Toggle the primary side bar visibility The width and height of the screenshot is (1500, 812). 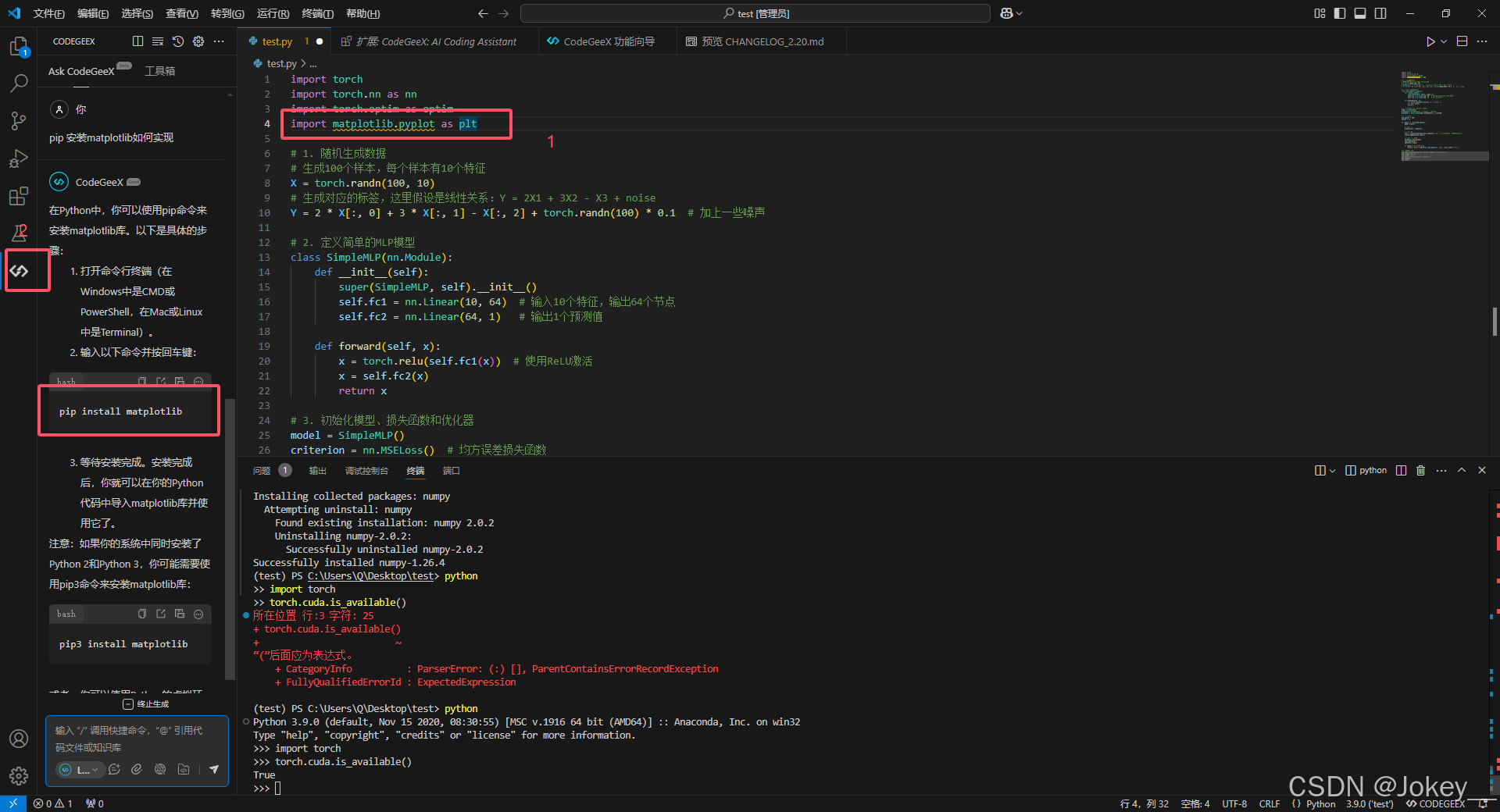tap(1340, 13)
